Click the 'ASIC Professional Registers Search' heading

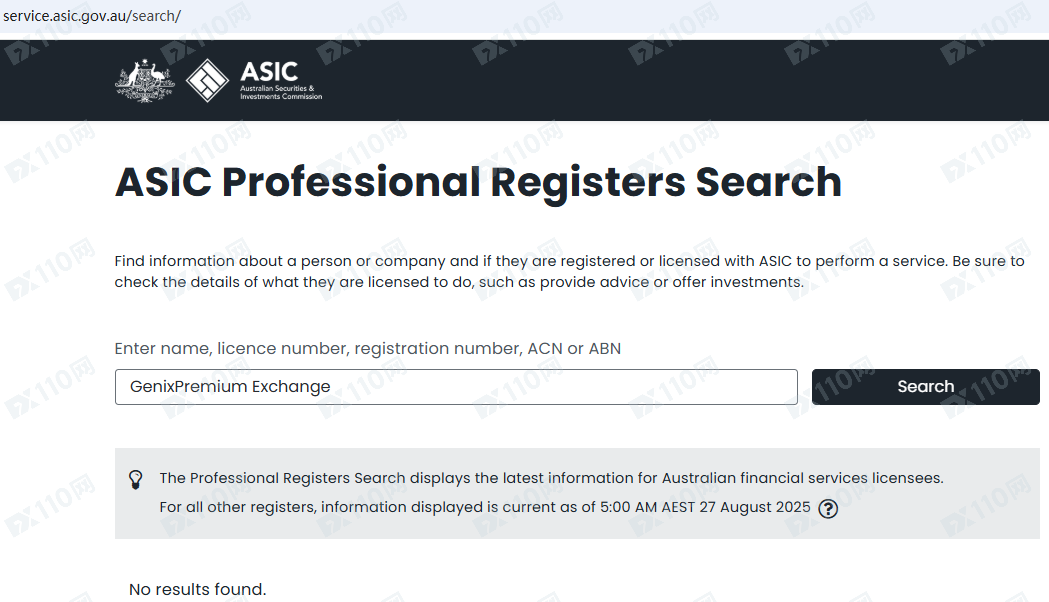point(478,183)
